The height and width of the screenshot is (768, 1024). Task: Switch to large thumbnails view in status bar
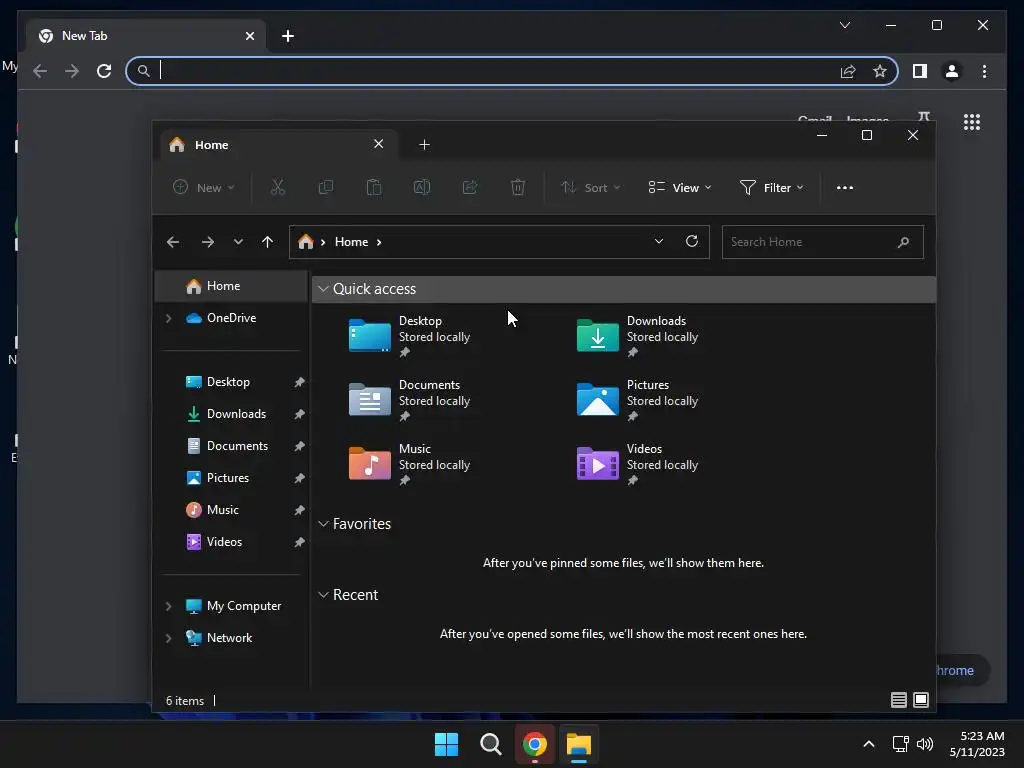[921, 700]
